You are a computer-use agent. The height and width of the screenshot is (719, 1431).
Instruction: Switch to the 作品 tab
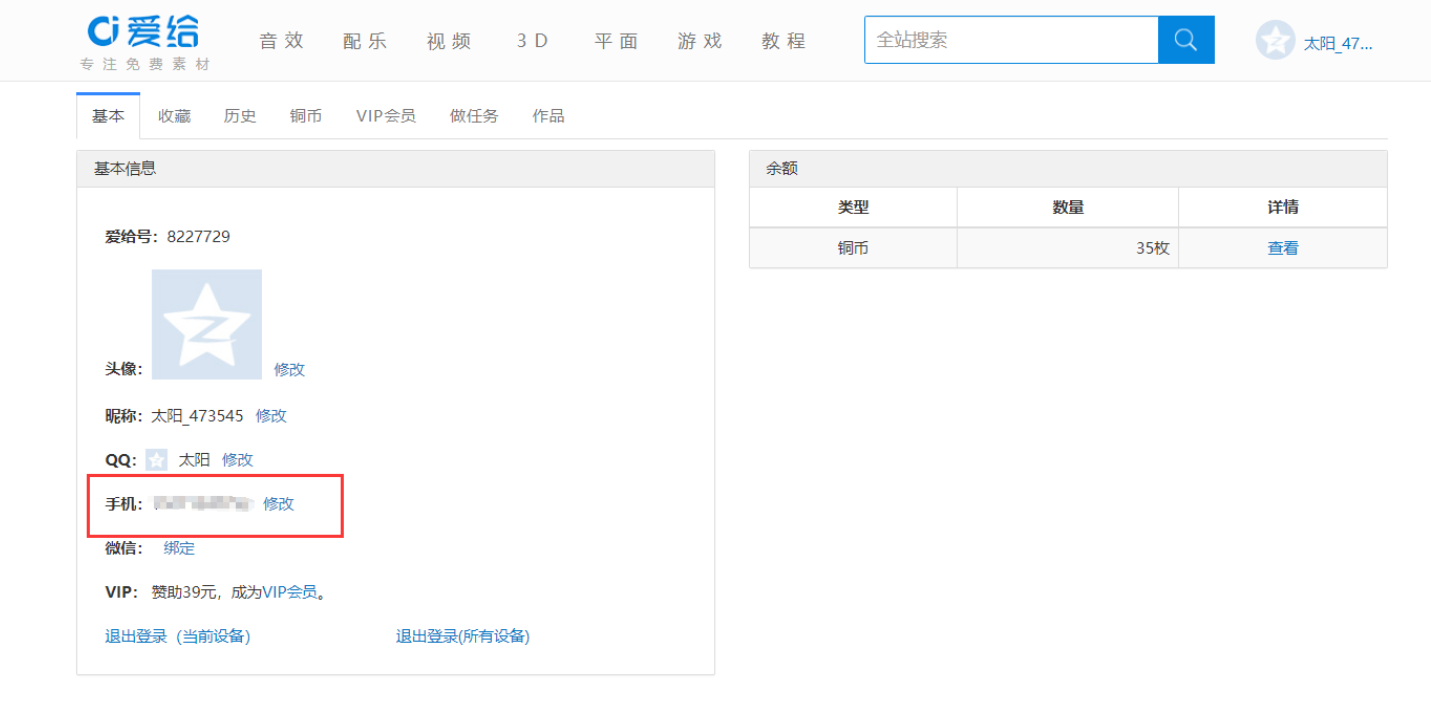(548, 116)
